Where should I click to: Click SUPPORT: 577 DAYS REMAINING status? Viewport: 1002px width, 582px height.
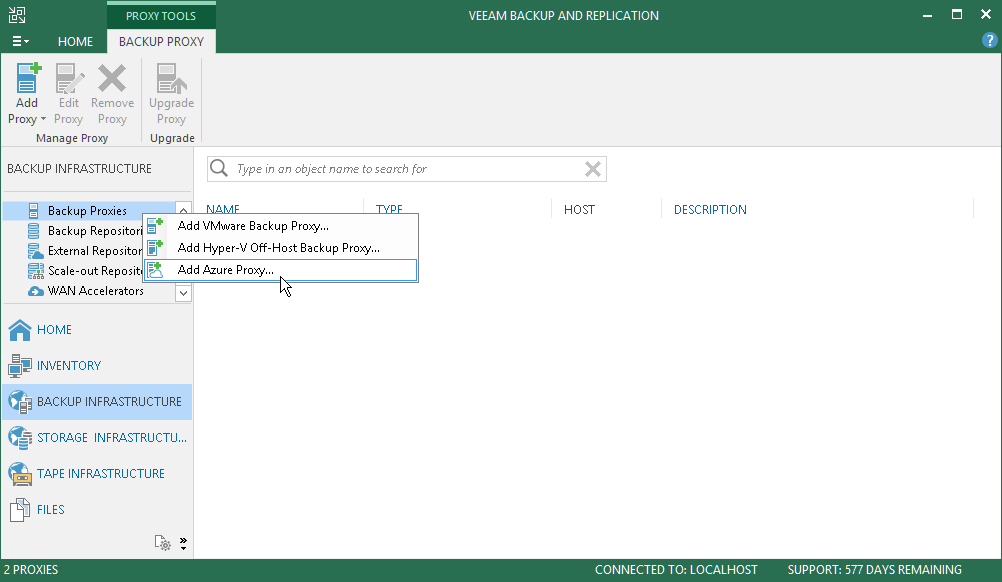pyautogui.click(x=874, y=570)
